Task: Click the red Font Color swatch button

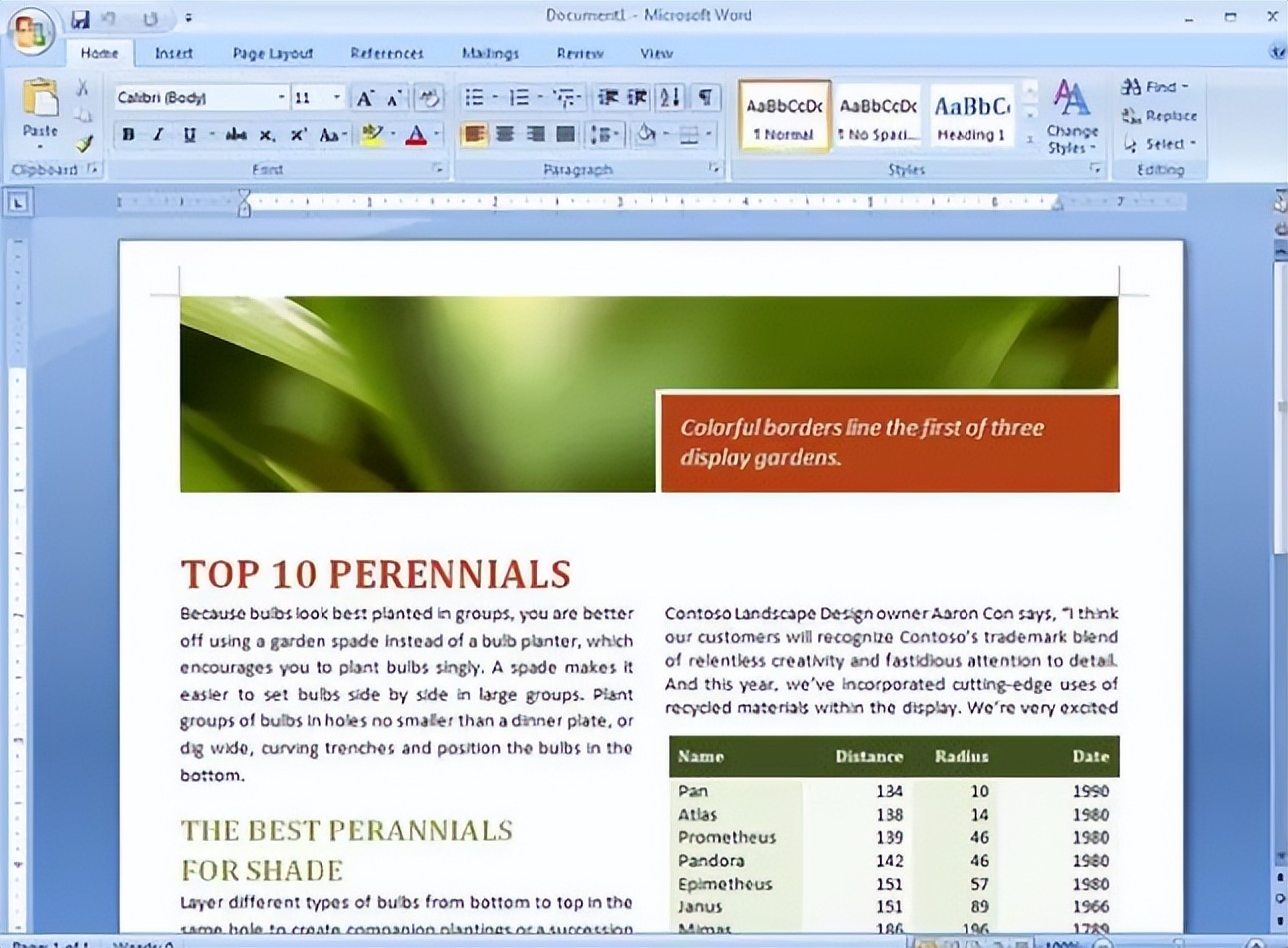Action: [416, 135]
